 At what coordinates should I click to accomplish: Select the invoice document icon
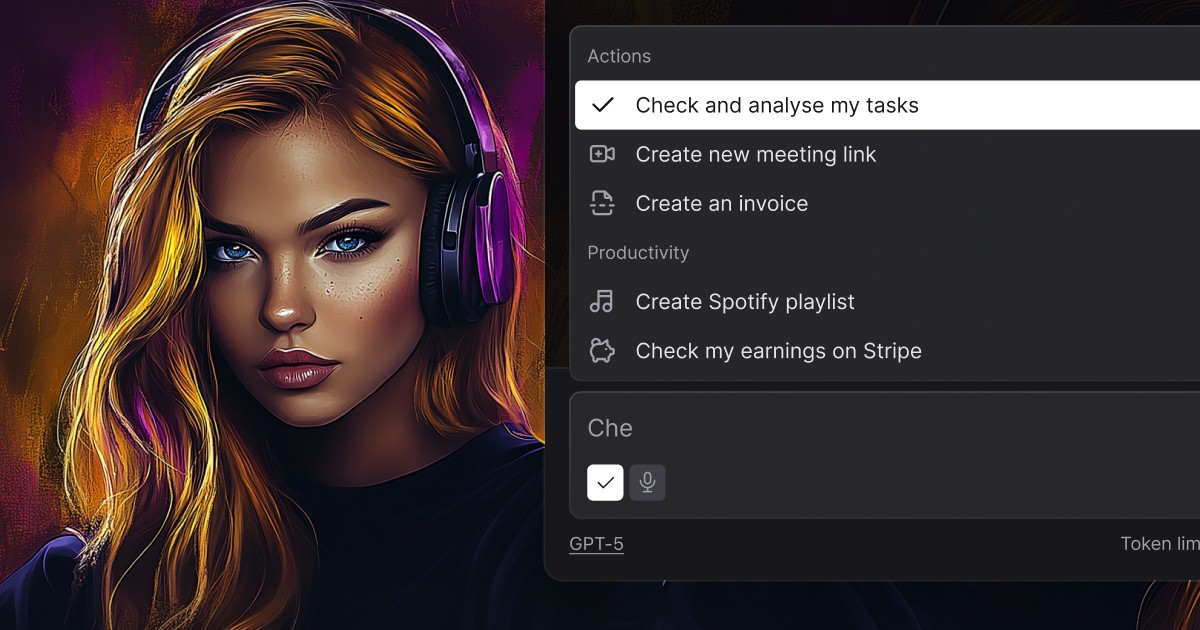(604, 203)
